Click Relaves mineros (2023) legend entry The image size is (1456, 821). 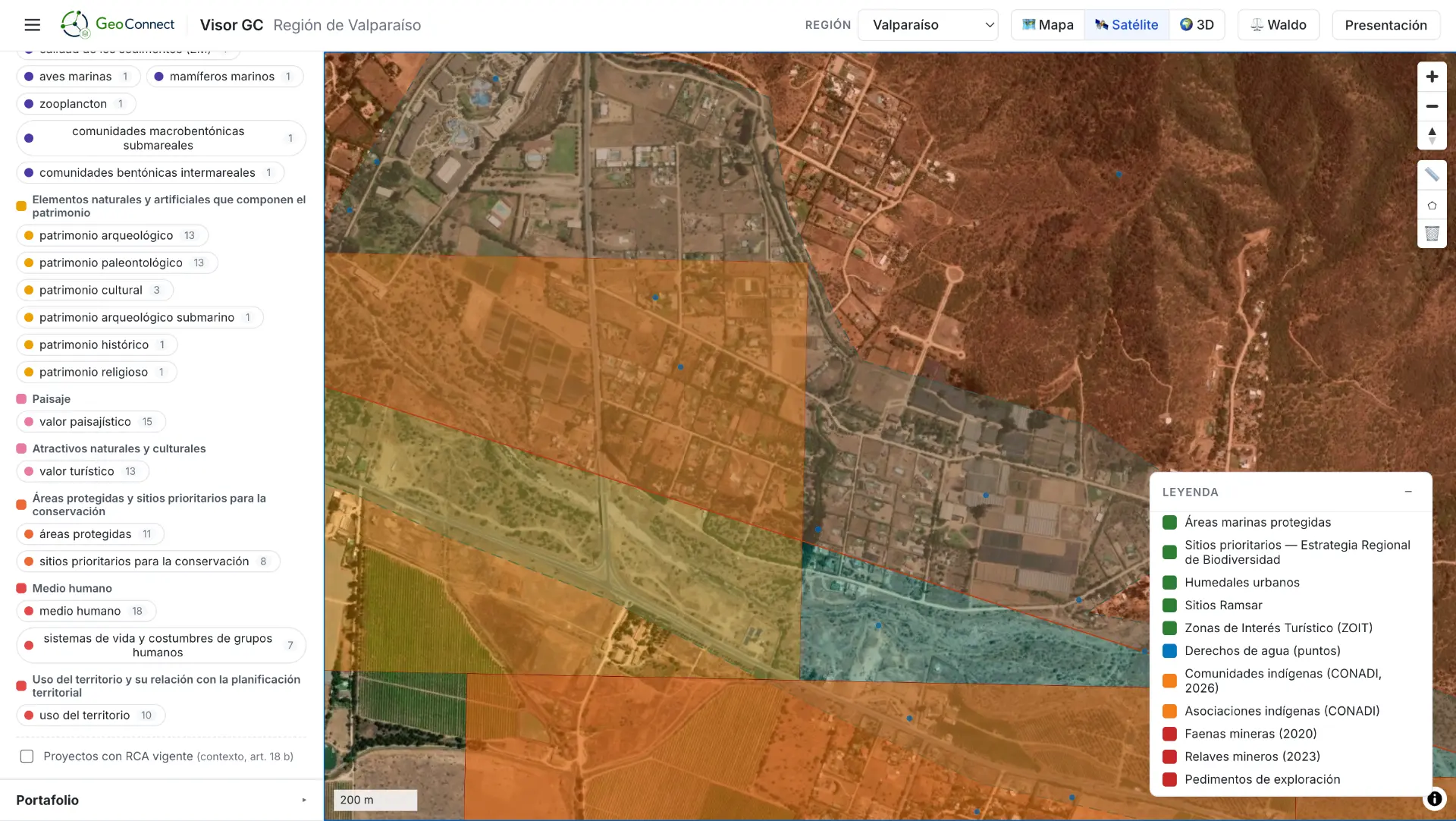click(1252, 757)
